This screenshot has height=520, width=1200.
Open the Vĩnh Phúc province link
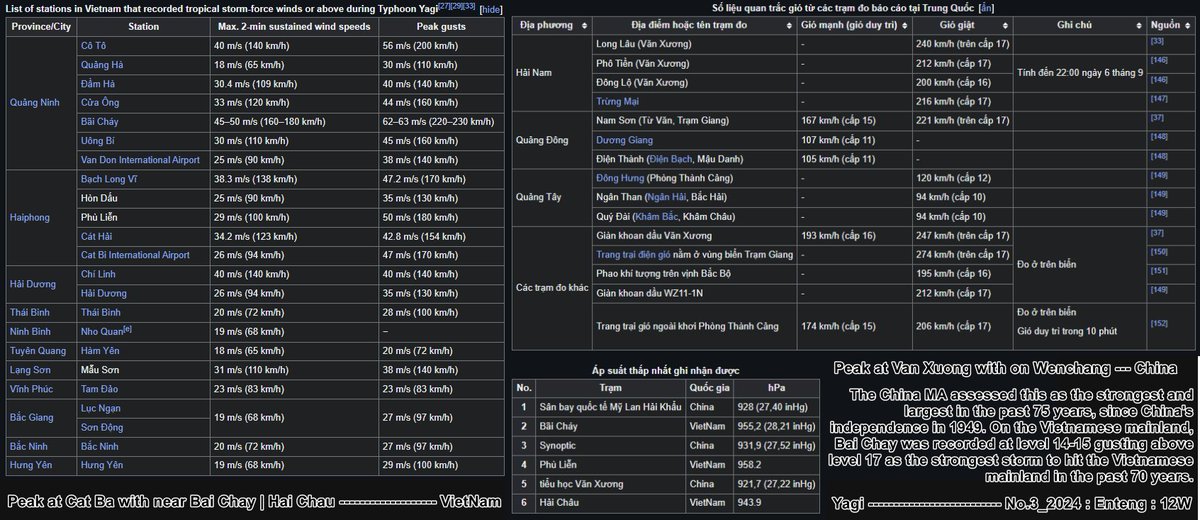(x=33, y=388)
